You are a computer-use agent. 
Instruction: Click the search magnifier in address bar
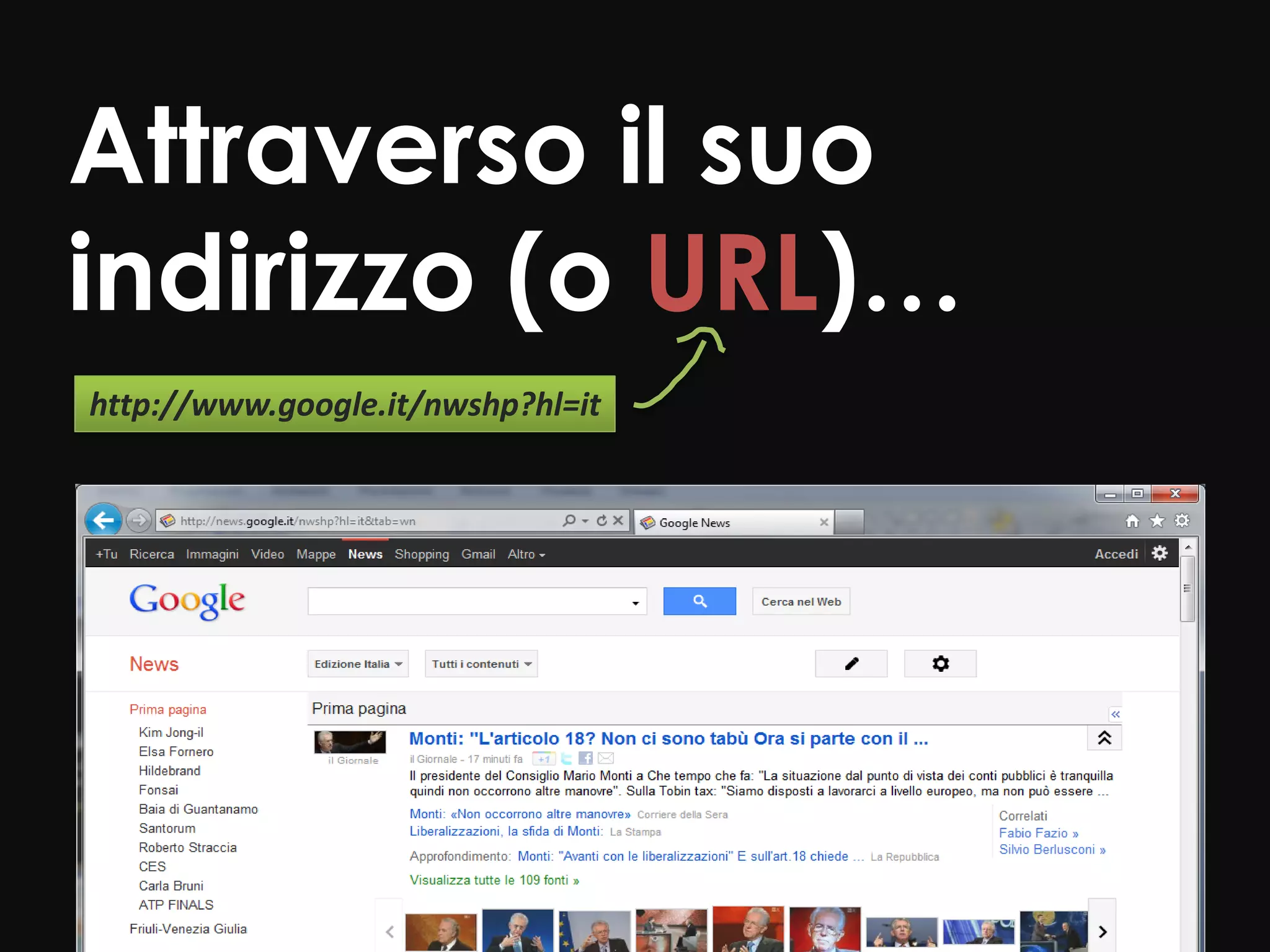(569, 521)
